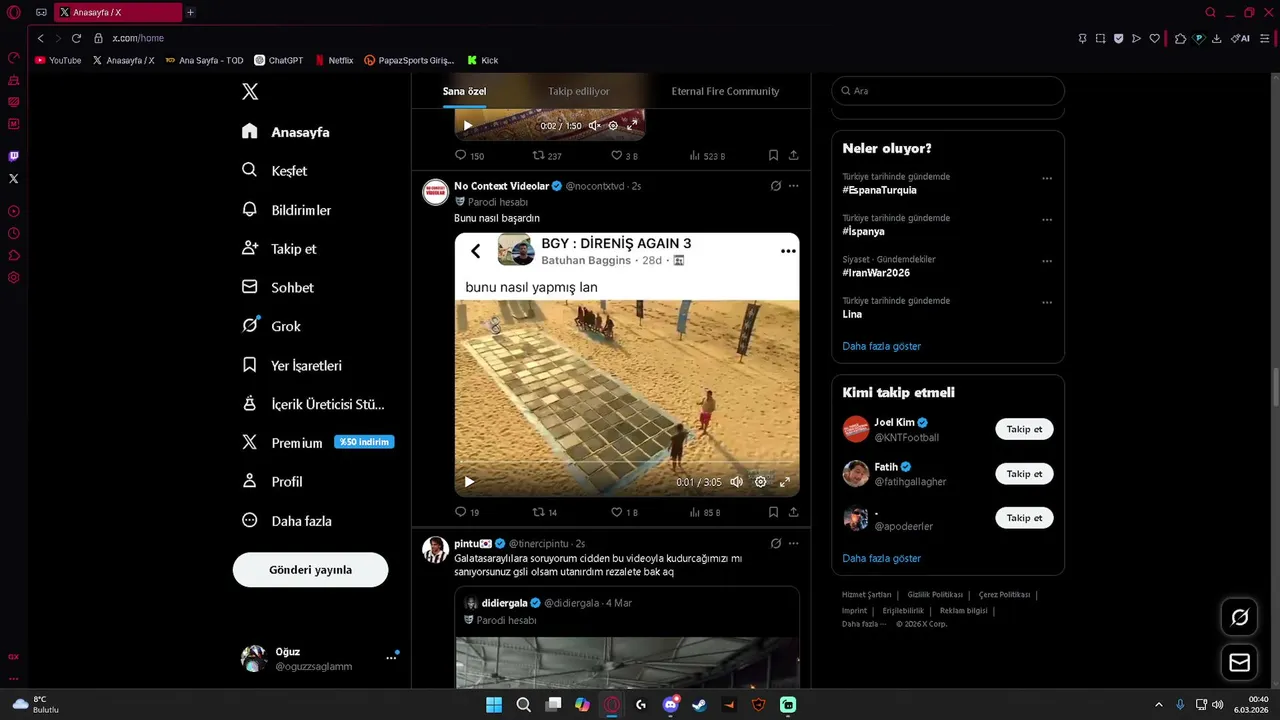1280x720 pixels.
Task: Play the top partially visible video
Action: 467,126
